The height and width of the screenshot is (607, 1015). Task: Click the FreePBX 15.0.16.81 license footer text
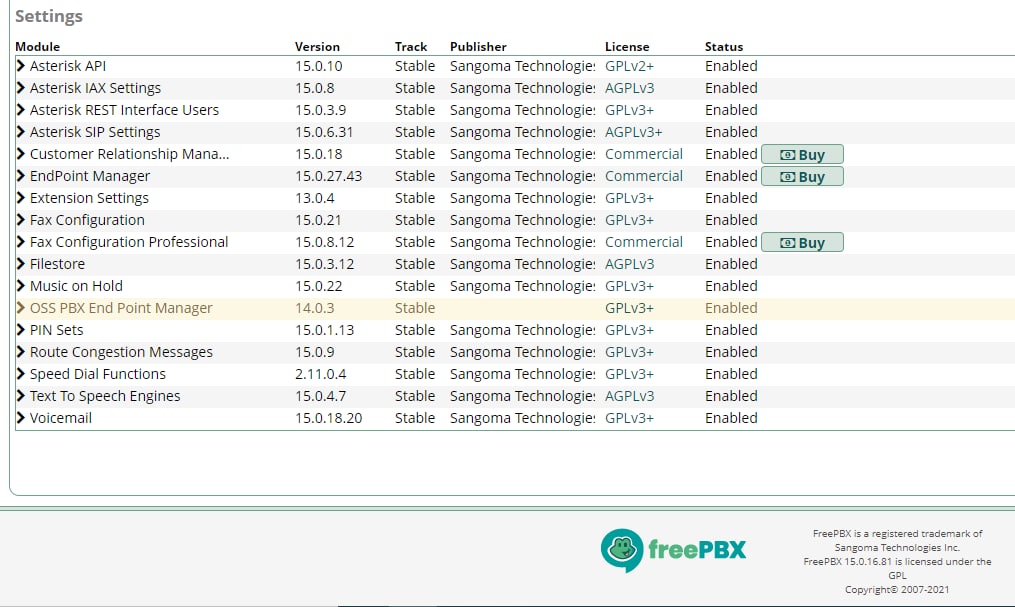pyautogui.click(x=897, y=568)
